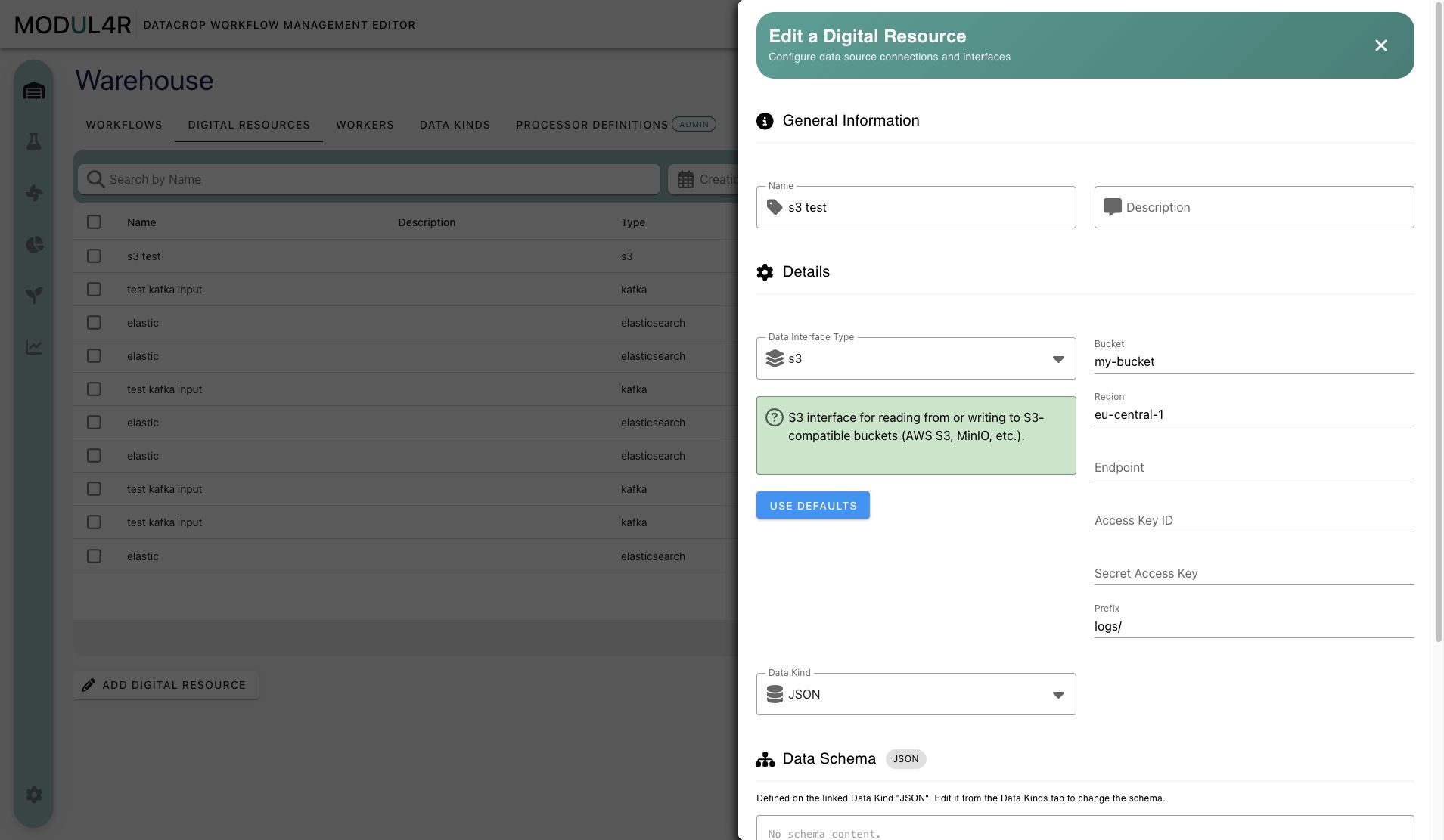Open the fan sidebar icon

click(x=34, y=193)
